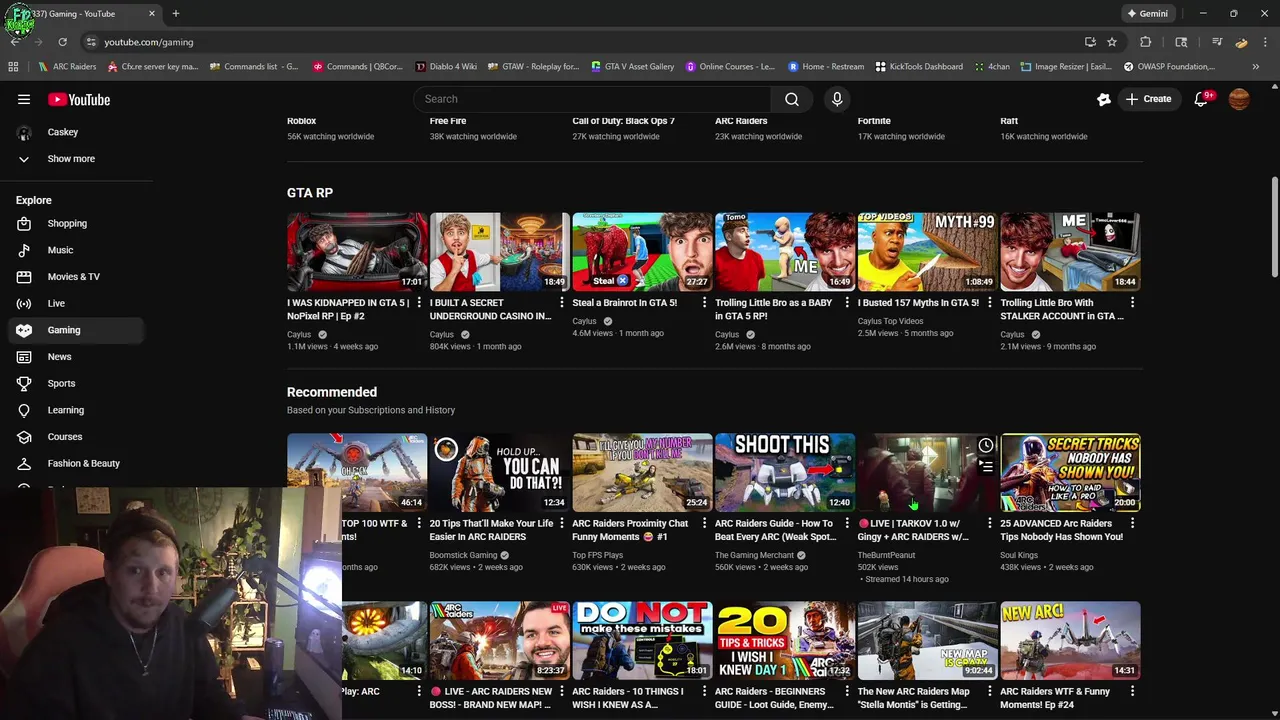This screenshot has height=720, width=1280.
Task: Open 20 Tips & Tricks Day 1 thumbnail
Action: [x=785, y=640]
